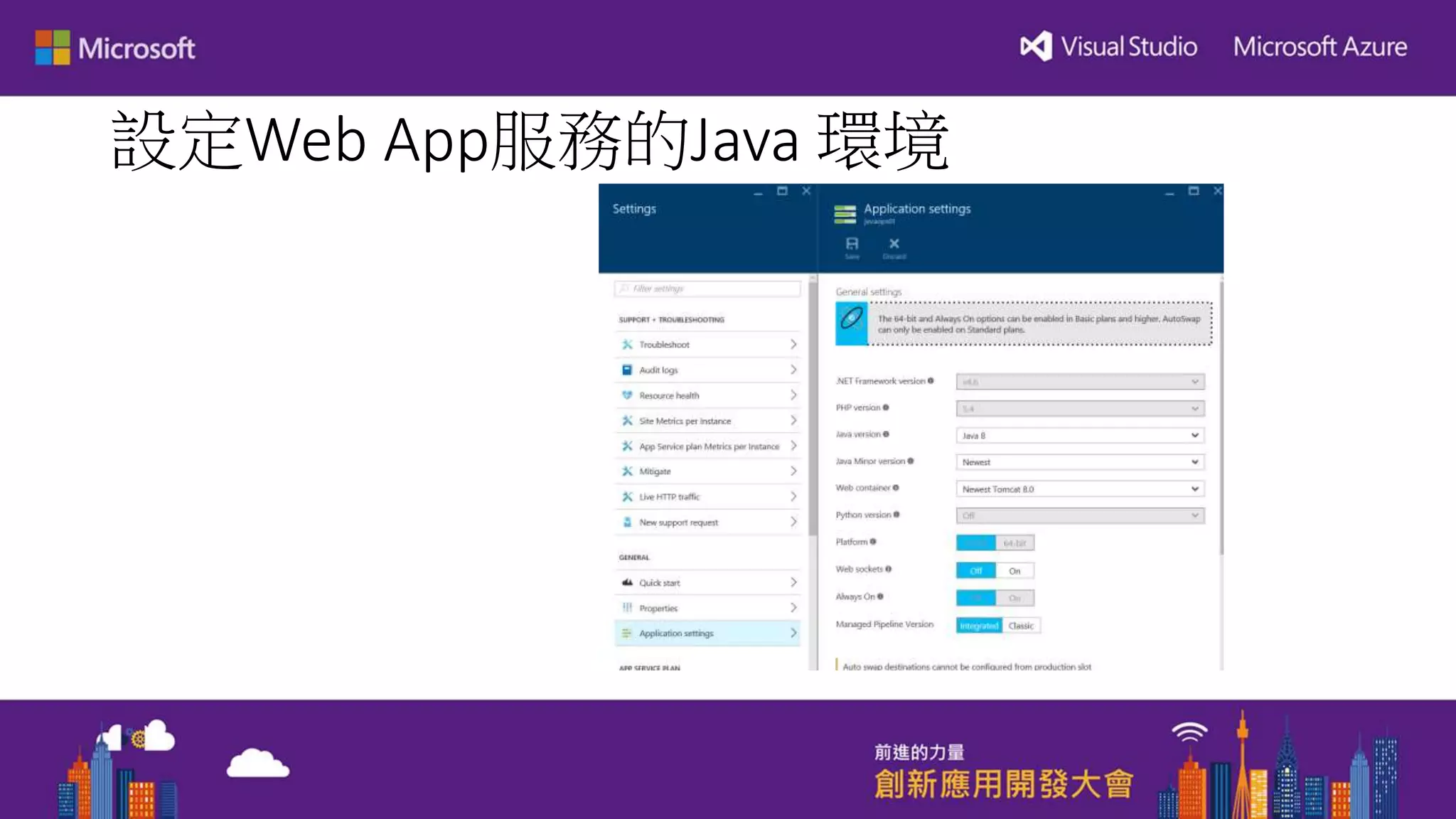This screenshot has width=1456, height=819.
Task: Open the Properties settings item
Action: [707, 608]
